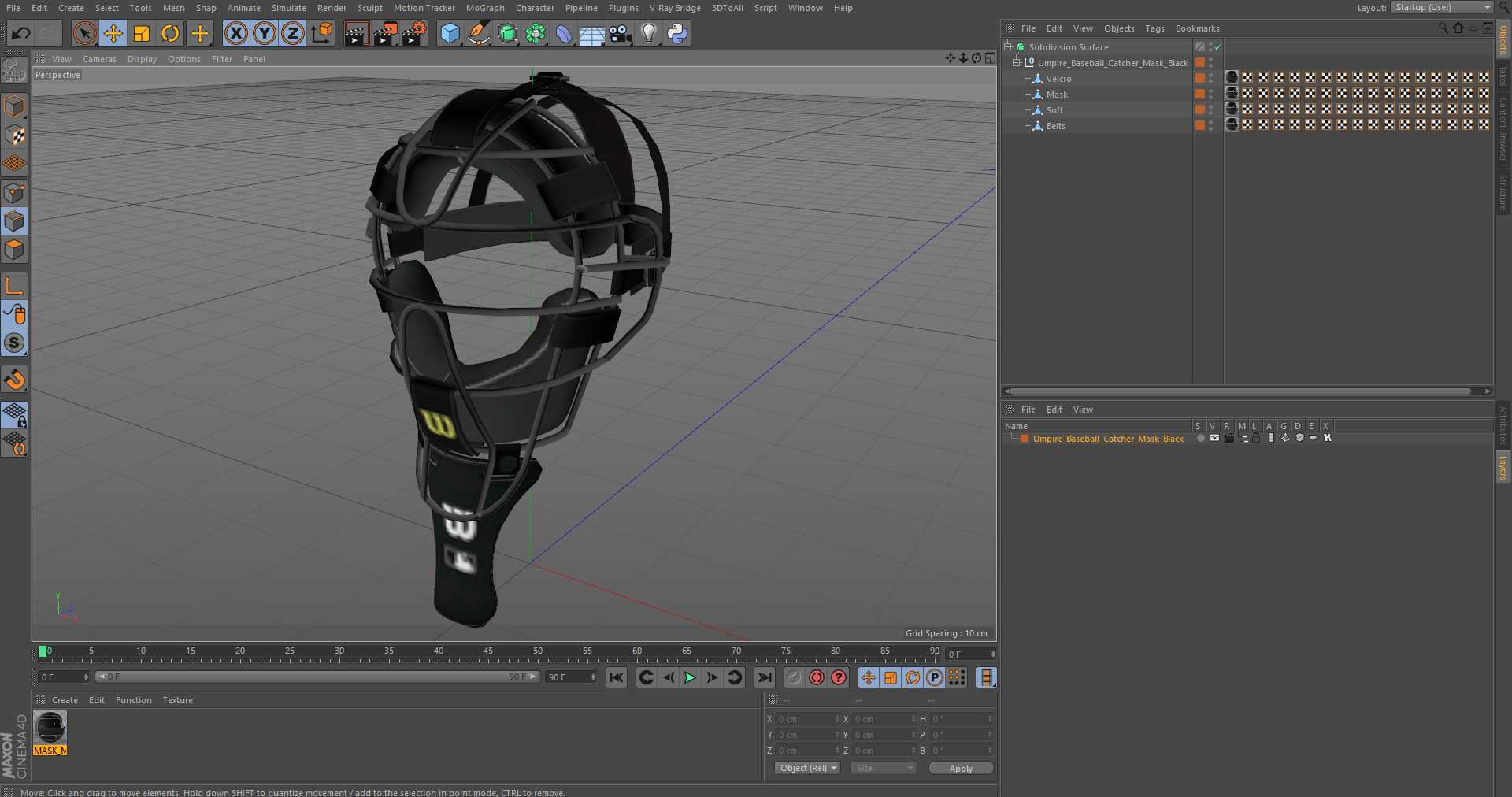The height and width of the screenshot is (797, 1512).
Task: Open the Object (Rel) dropdown
Action: (x=808, y=768)
